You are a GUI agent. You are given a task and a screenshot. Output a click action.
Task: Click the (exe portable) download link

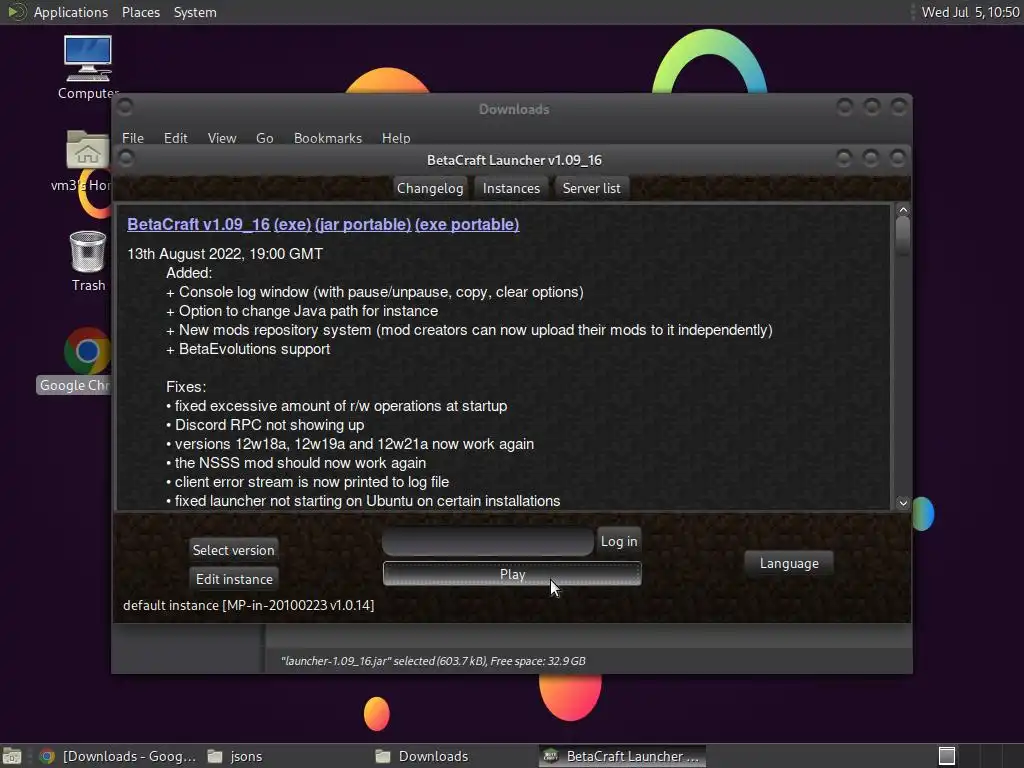coord(467,224)
